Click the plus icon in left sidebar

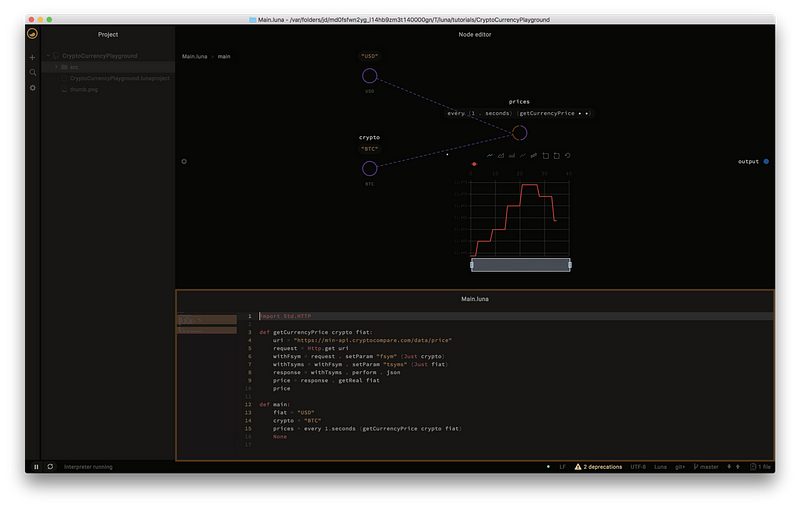32,57
